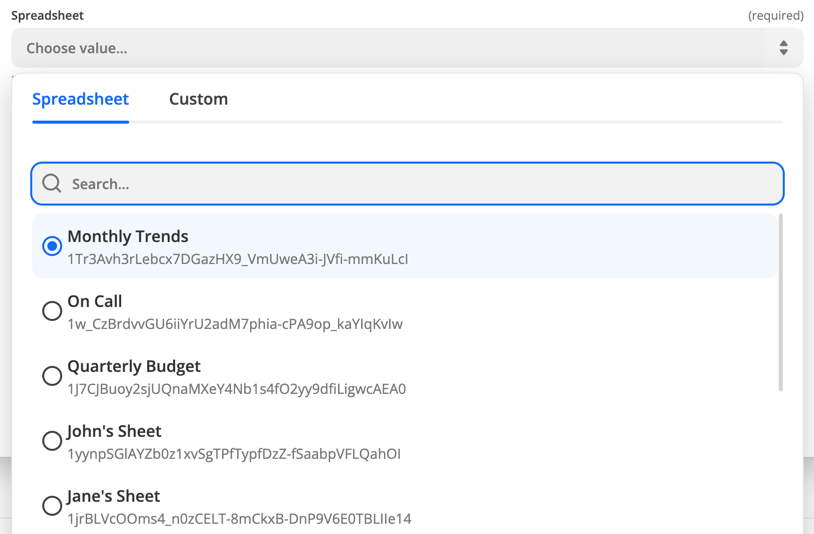Image resolution: width=814 pixels, height=534 pixels.
Task: Click the 'Quarterly Budget' title text
Action: point(134,366)
